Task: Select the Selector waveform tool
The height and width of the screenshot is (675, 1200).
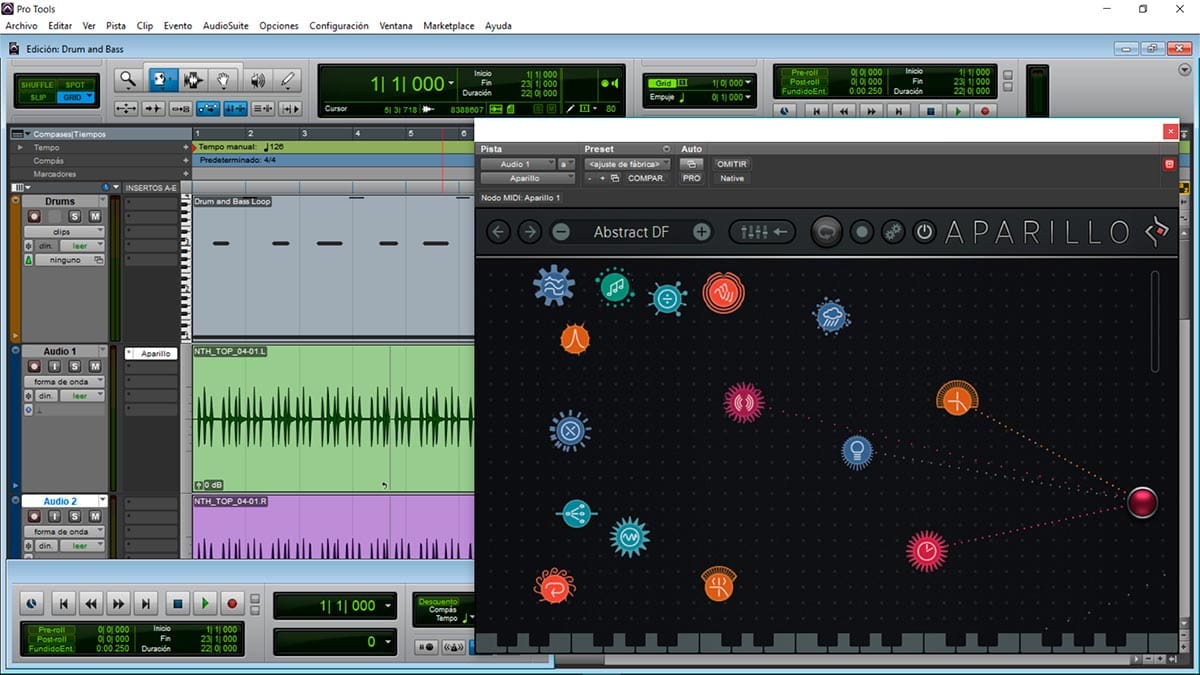Action: [193, 80]
